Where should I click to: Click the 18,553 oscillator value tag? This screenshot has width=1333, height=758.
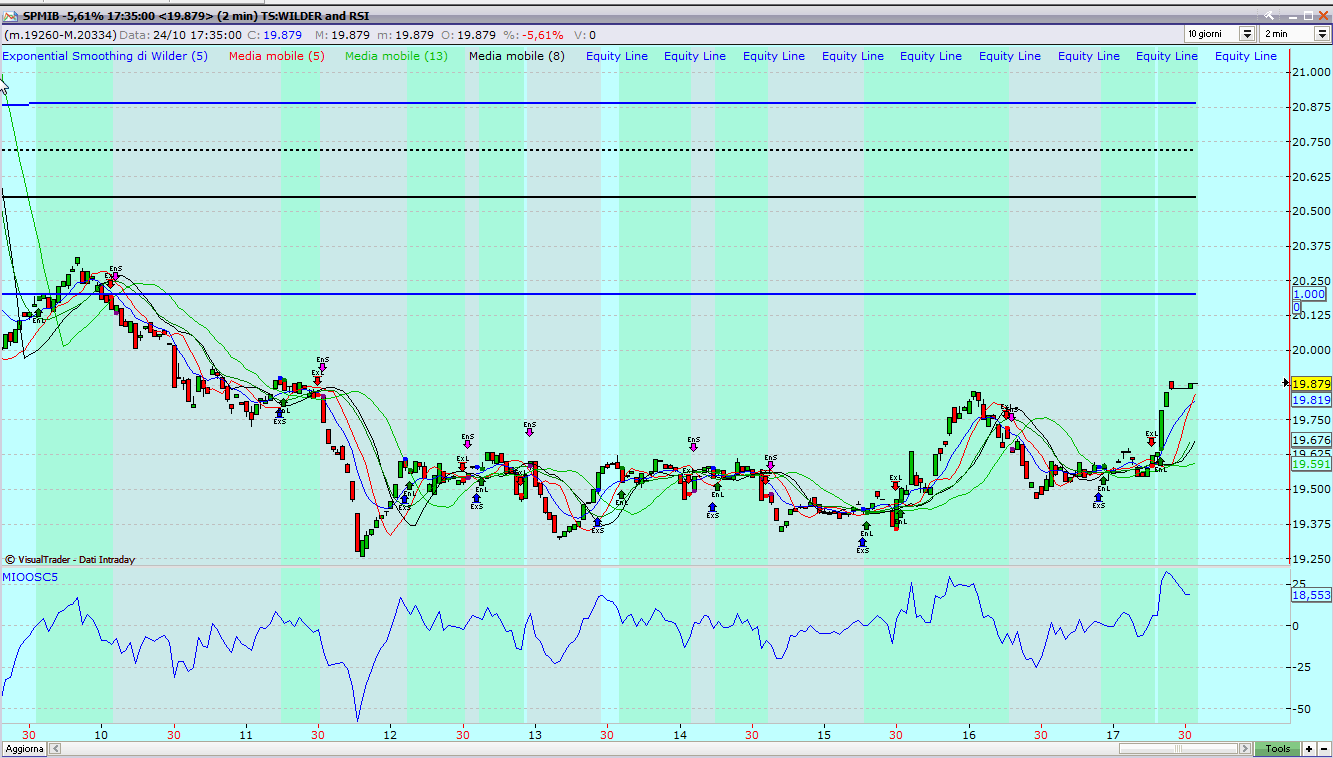coord(1311,594)
